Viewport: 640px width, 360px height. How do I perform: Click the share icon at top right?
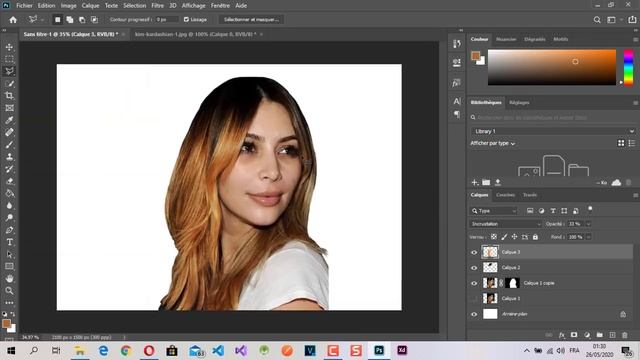coord(632,20)
